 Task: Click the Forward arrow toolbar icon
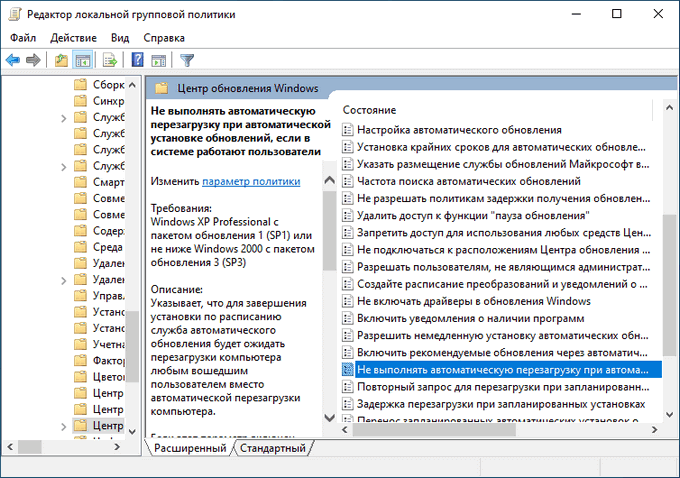tap(33, 60)
